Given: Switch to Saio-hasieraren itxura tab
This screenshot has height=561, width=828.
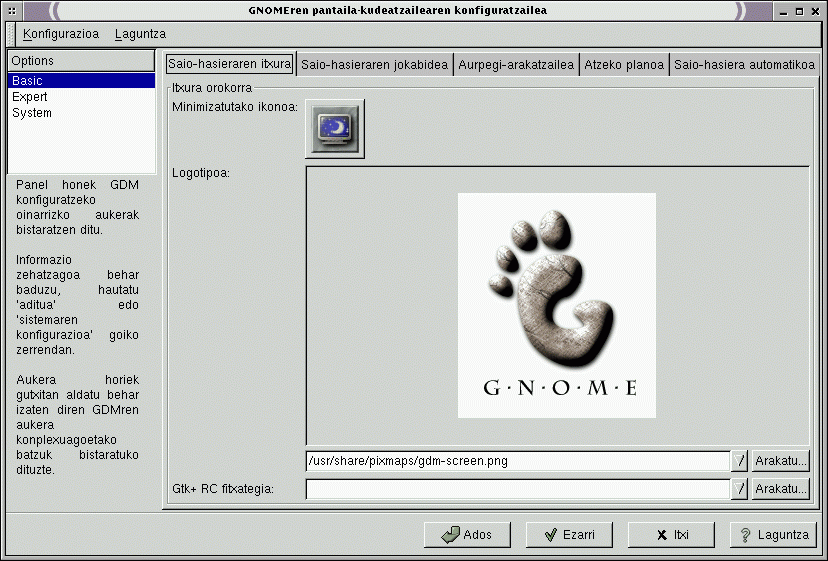Looking at the screenshot, I should coord(230,64).
